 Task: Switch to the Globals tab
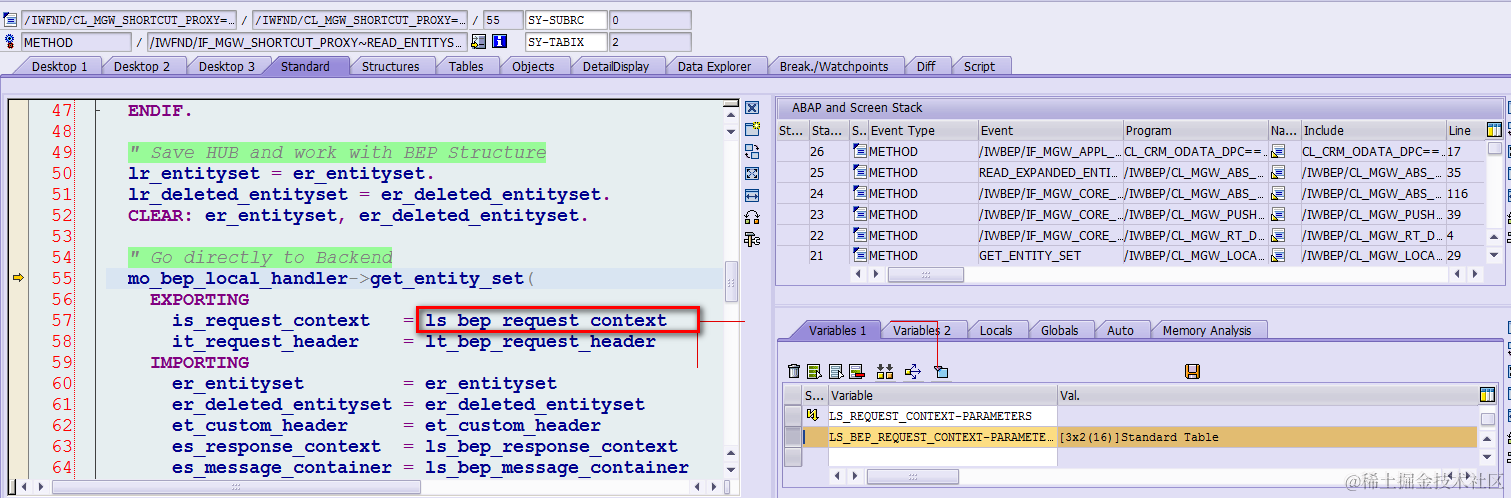[x=1060, y=330]
